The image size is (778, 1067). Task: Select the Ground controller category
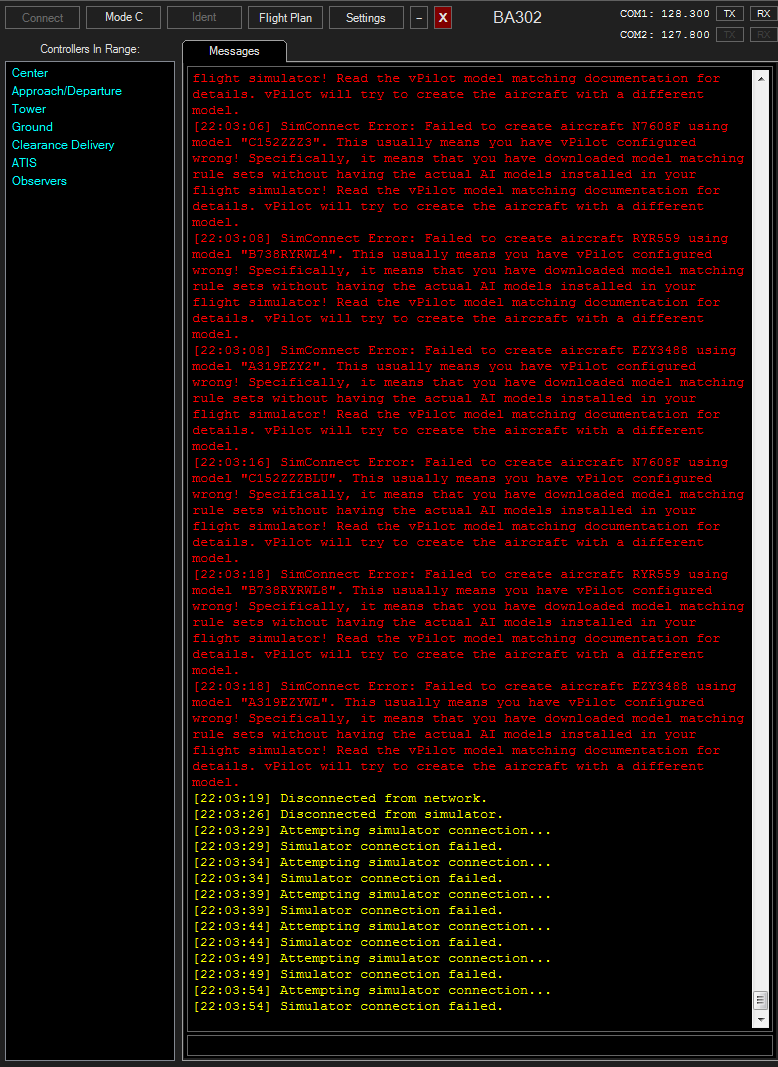[32, 127]
